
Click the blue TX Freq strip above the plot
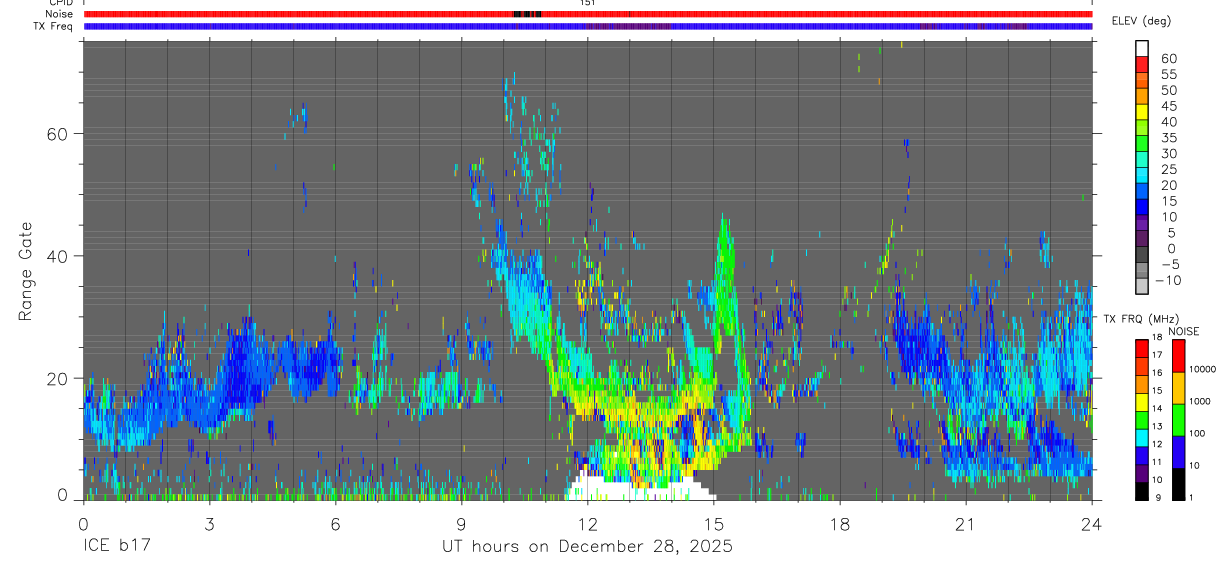click(588, 26)
